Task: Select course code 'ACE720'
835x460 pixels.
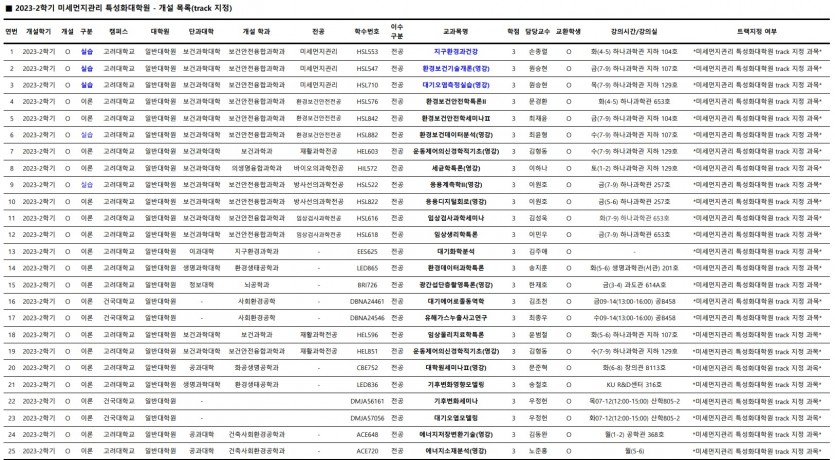Action: coord(367,451)
